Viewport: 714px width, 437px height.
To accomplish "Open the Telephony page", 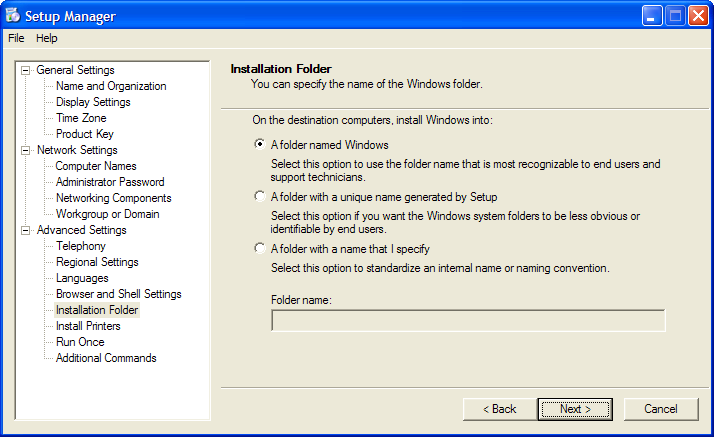I will coord(81,246).
